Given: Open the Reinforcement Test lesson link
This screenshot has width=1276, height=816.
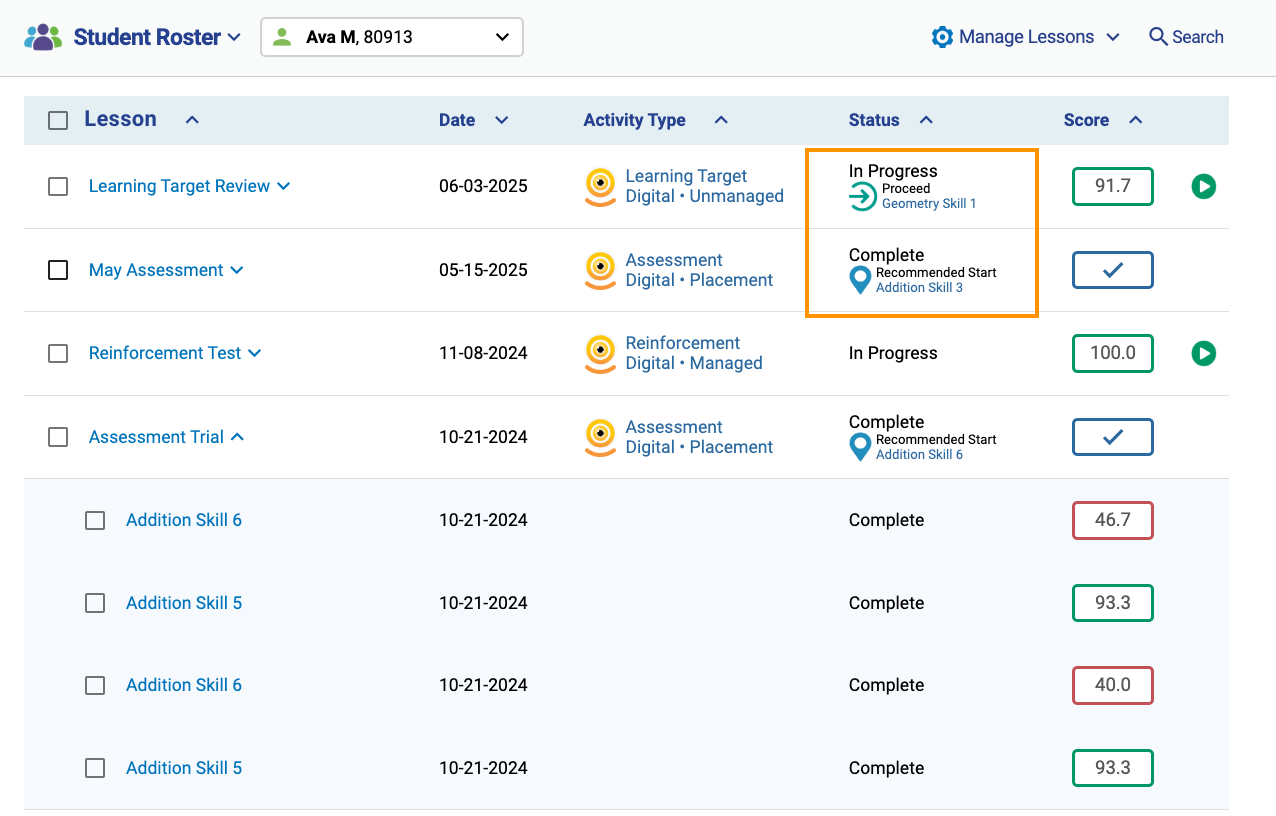Looking at the screenshot, I should click(165, 353).
